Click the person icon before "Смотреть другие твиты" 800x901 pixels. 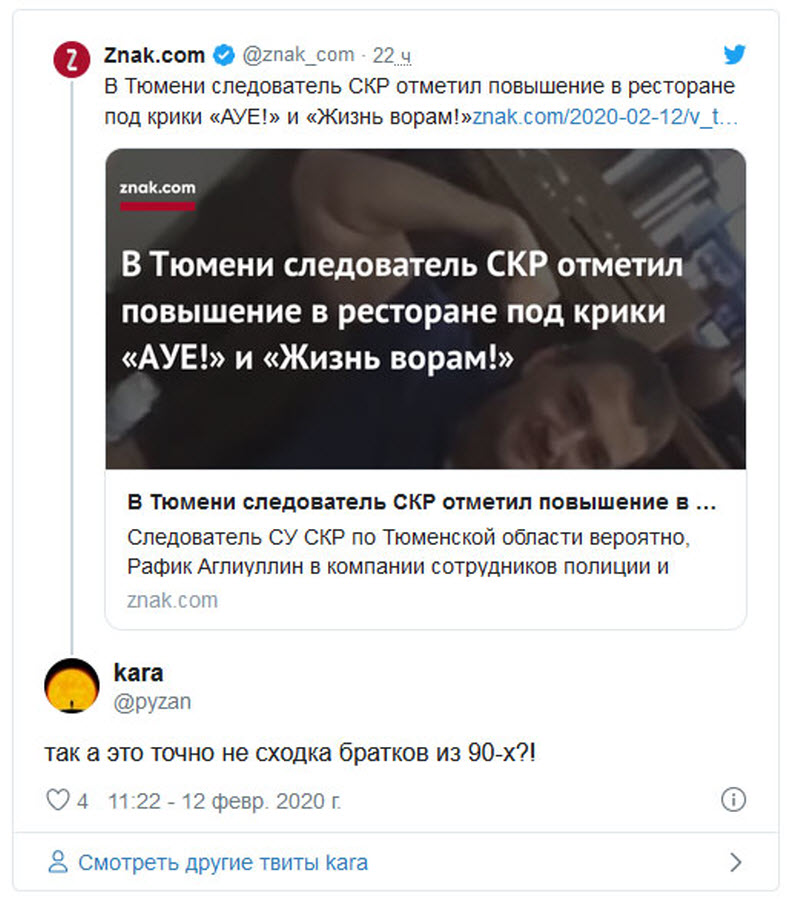coord(57,862)
